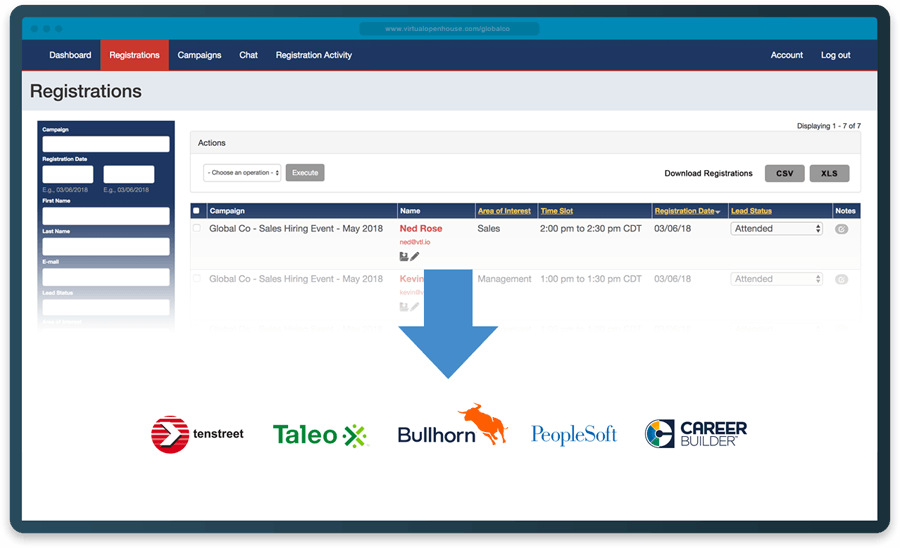Image resolution: width=900 pixels, height=548 pixels.
Task: Click the ned@vtl.io email link
Action: tap(414, 242)
